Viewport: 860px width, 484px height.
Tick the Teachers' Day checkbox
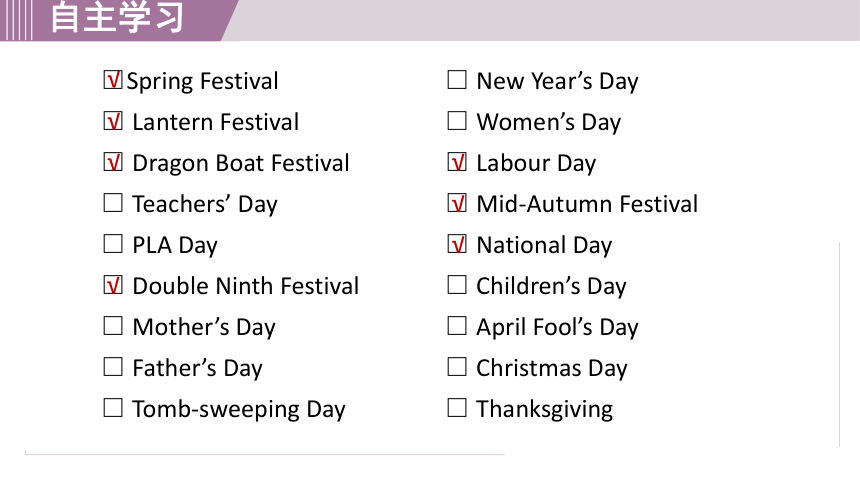tap(113, 202)
